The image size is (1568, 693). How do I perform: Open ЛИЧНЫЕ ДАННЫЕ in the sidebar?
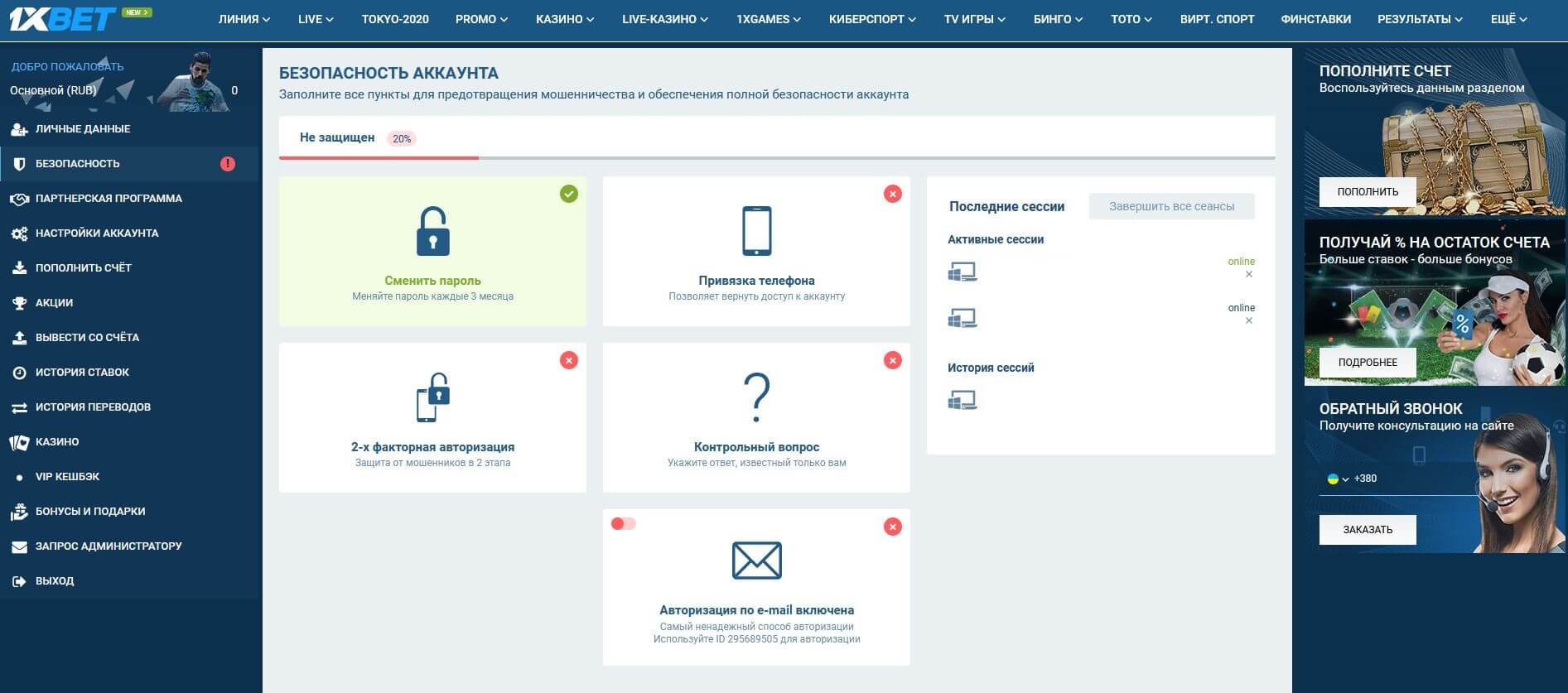82,129
